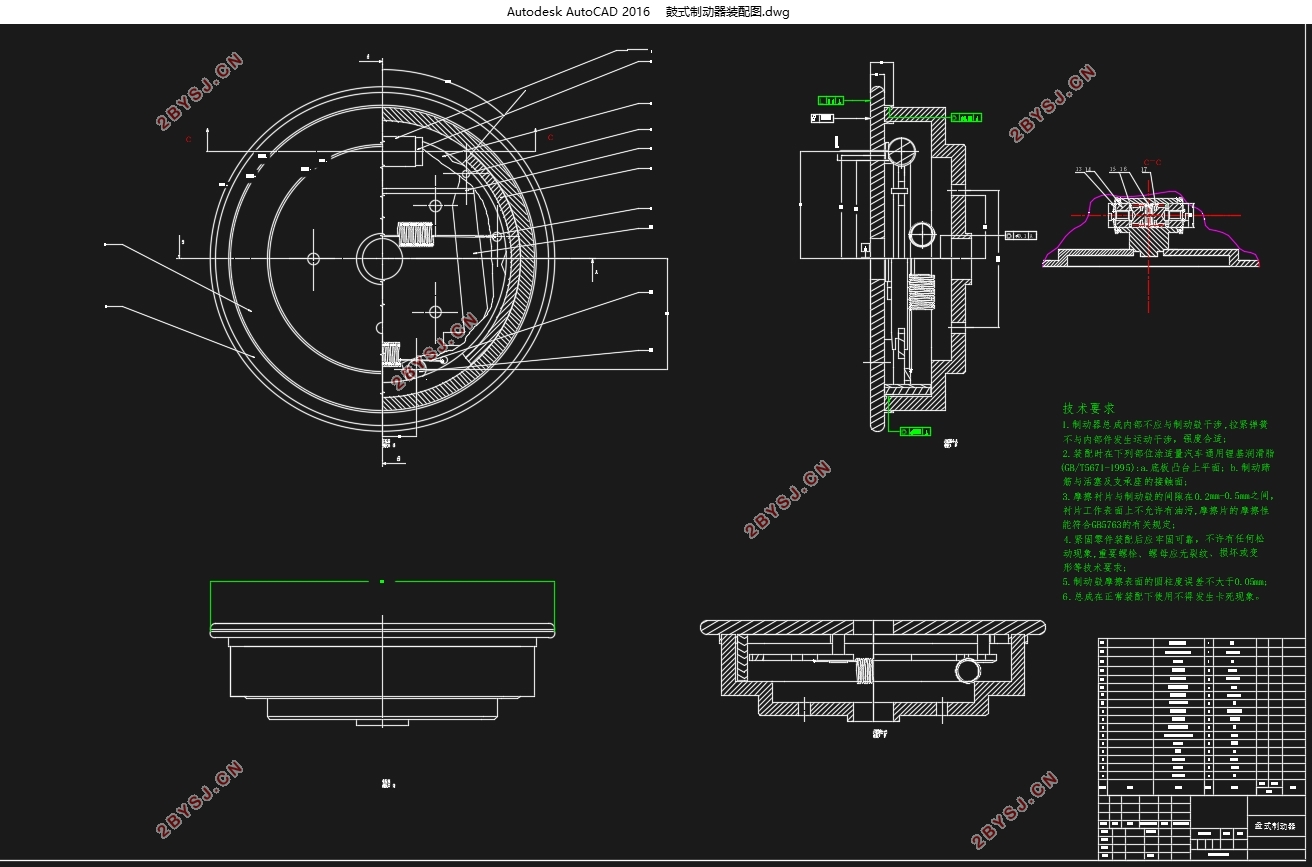This screenshot has width=1312, height=867.
Task: Select the return spring coil in the front view
Action: point(416,234)
